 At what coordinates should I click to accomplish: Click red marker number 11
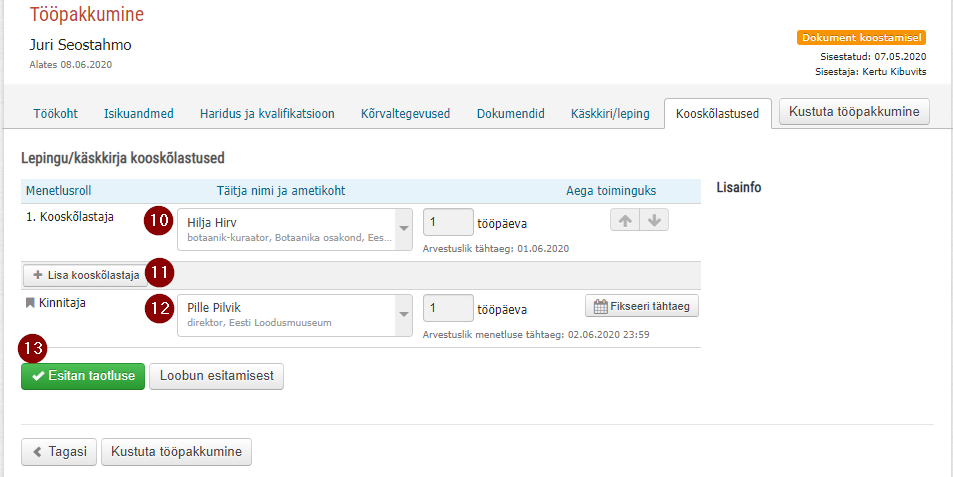point(159,273)
